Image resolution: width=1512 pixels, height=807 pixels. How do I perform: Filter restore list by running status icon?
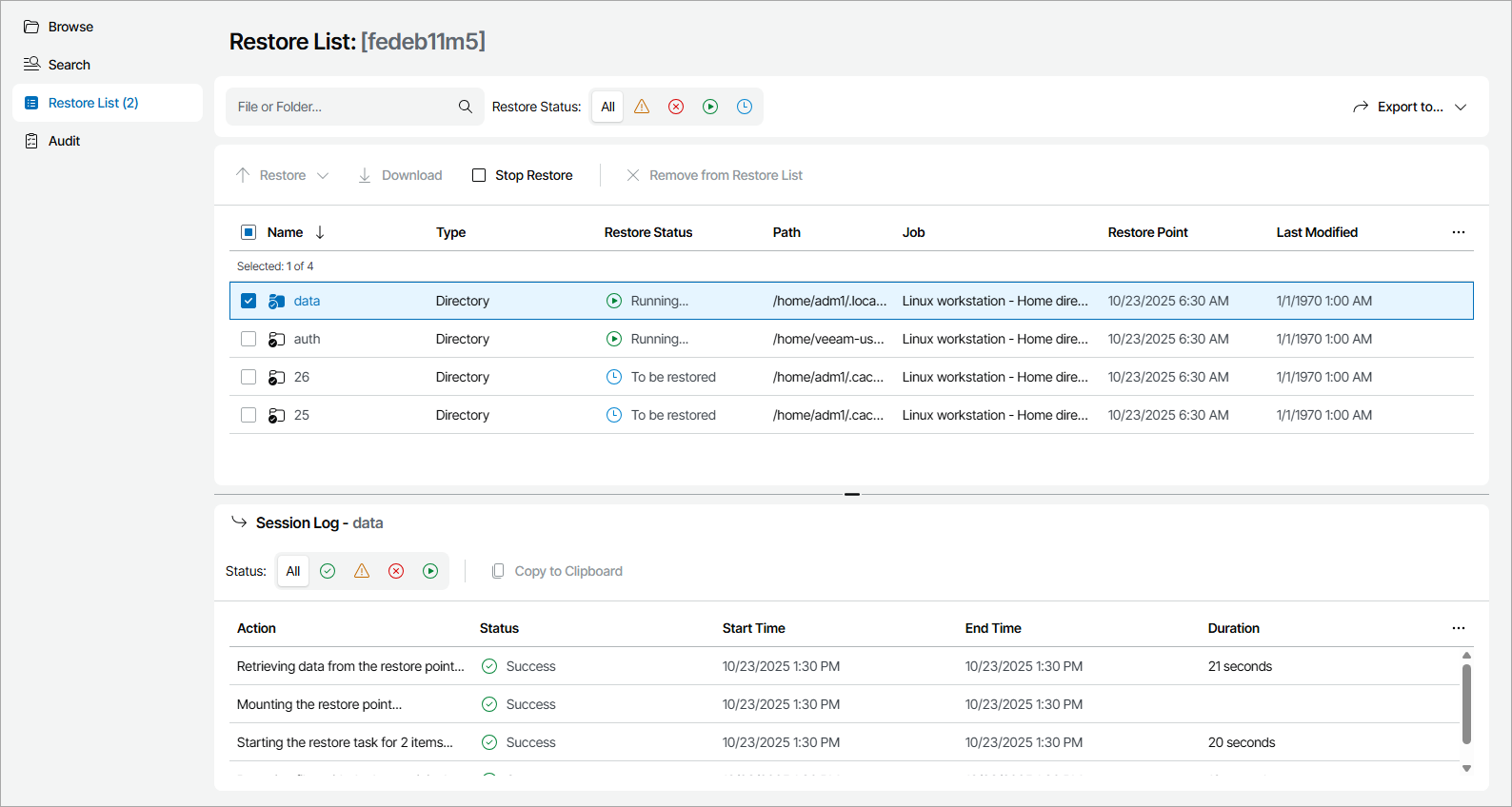710,107
